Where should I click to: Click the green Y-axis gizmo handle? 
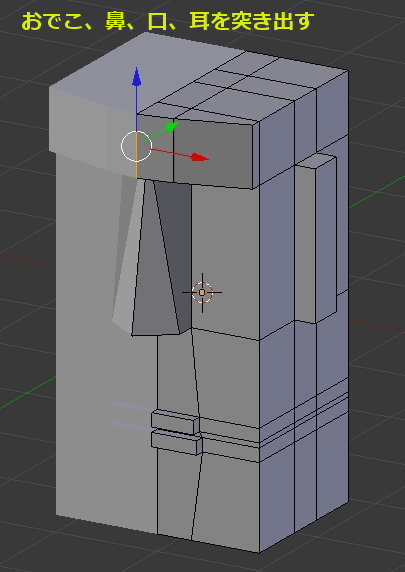pyautogui.click(x=171, y=127)
